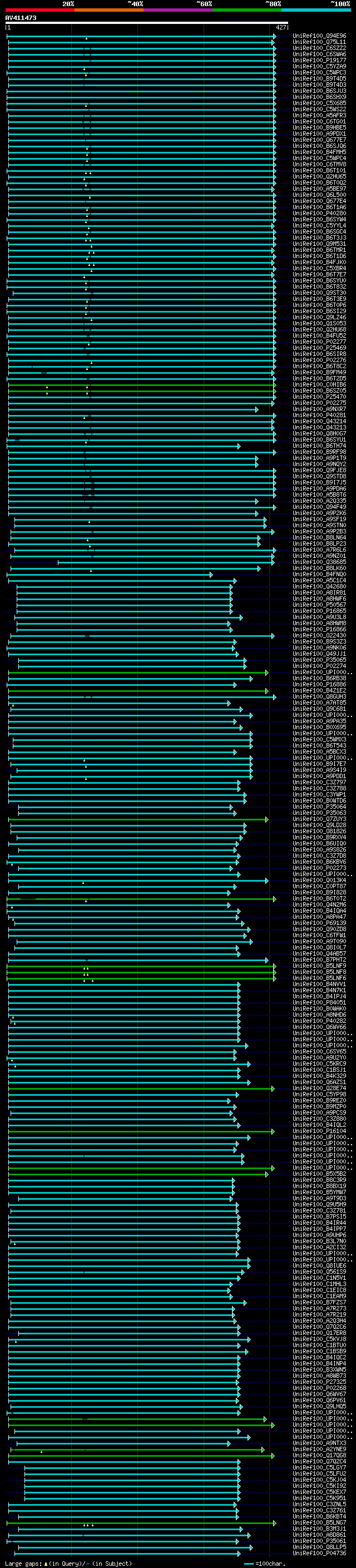Select the UniRef100_P25469 label
This screenshot has height=1568, width=356.
pyautogui.click(x=319, y=348)
